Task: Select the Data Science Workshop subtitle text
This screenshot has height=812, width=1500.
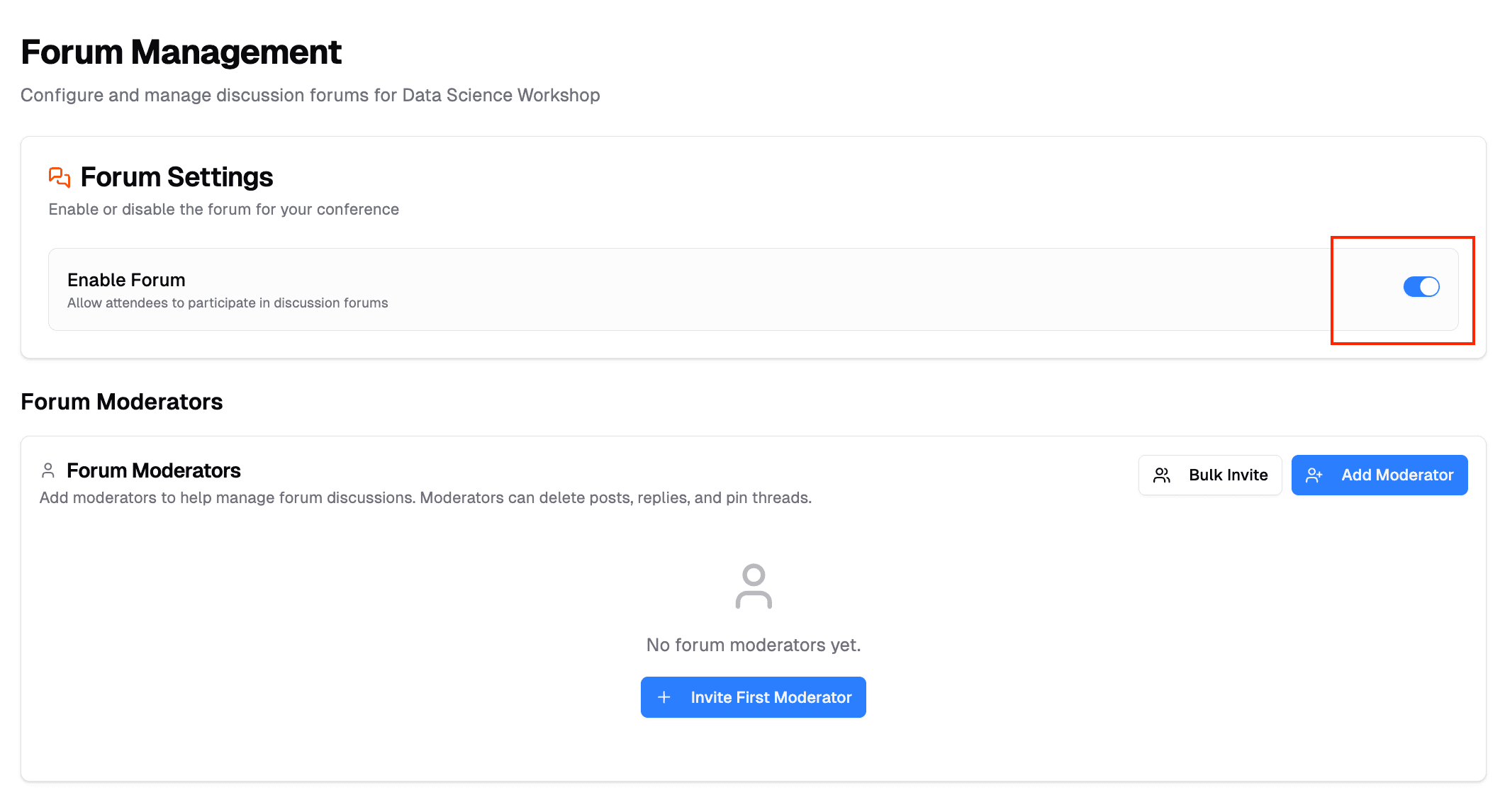Action: tap(310, 94)
